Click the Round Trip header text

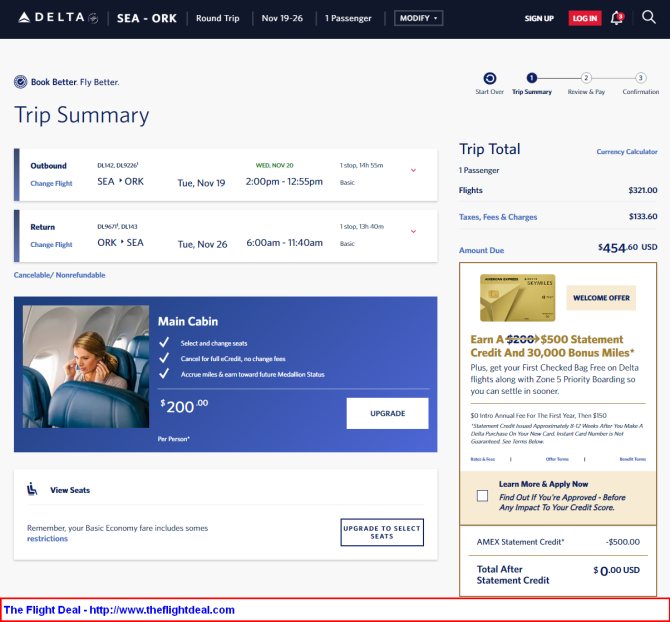[217, 18]
